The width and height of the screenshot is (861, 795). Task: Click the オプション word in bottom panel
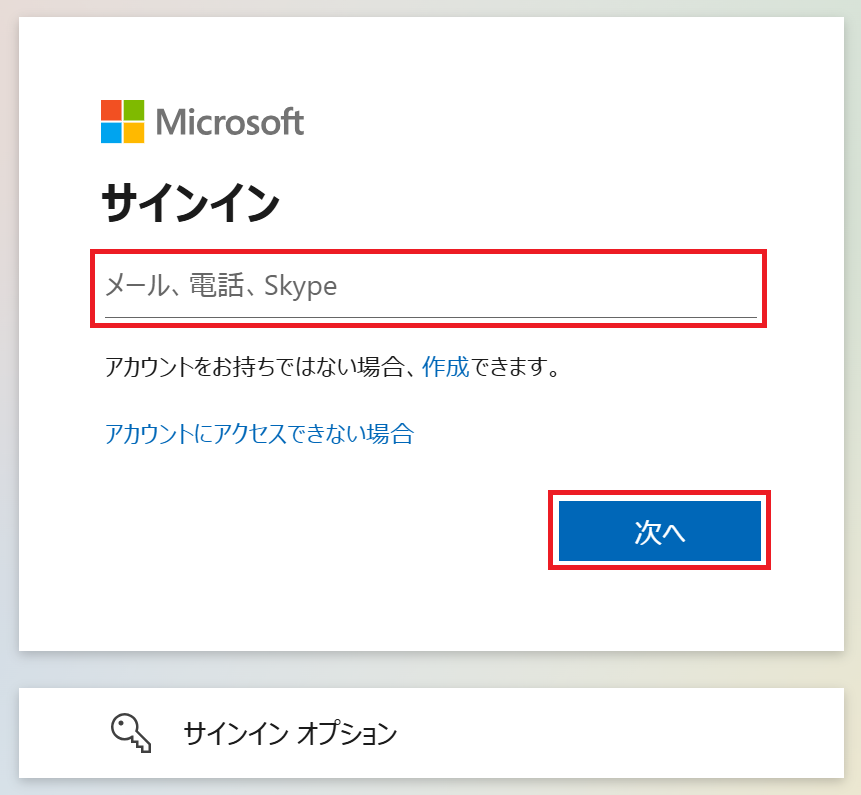click(347, 734)
